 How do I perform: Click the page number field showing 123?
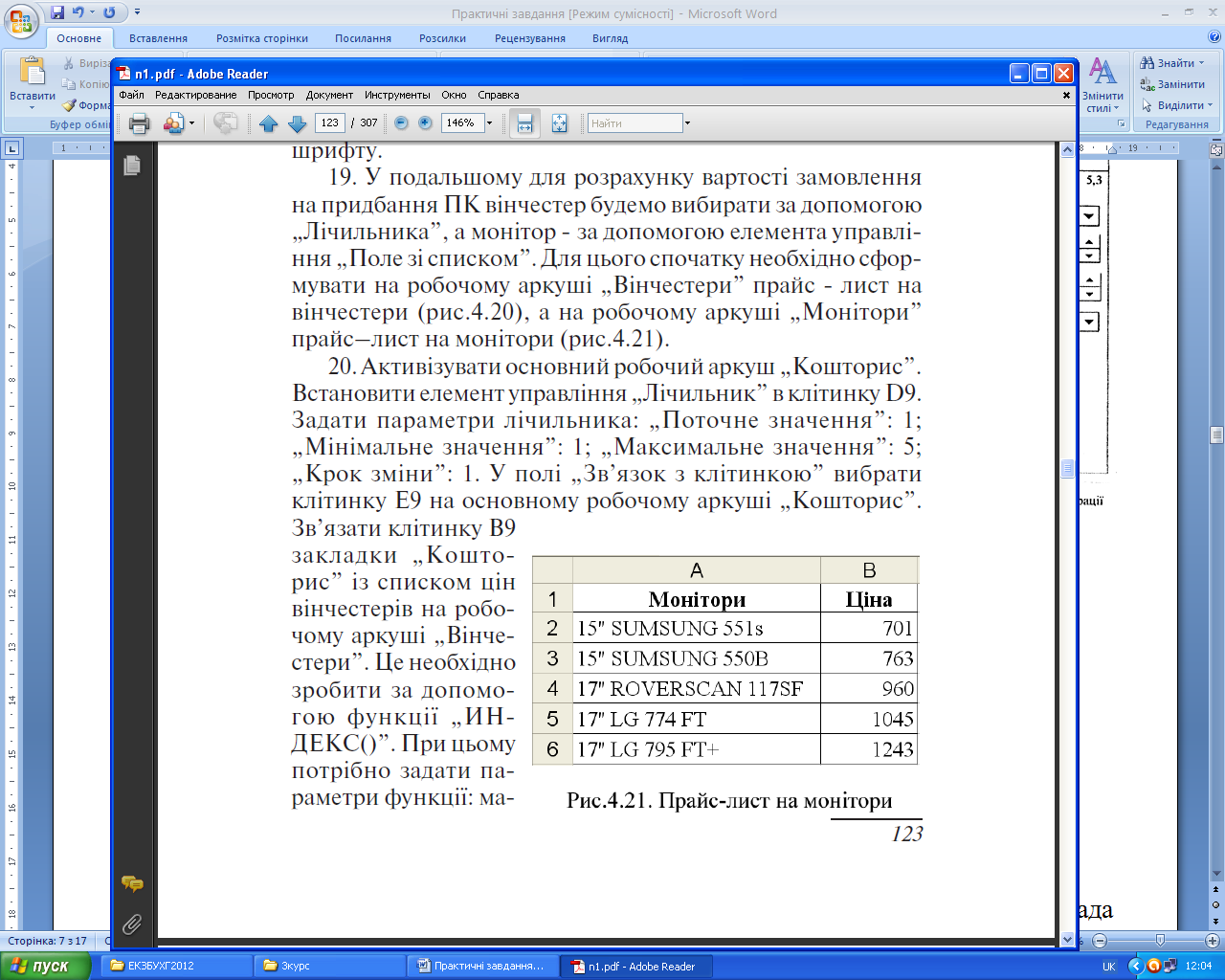pyautogui.click(x=330, y=122)
